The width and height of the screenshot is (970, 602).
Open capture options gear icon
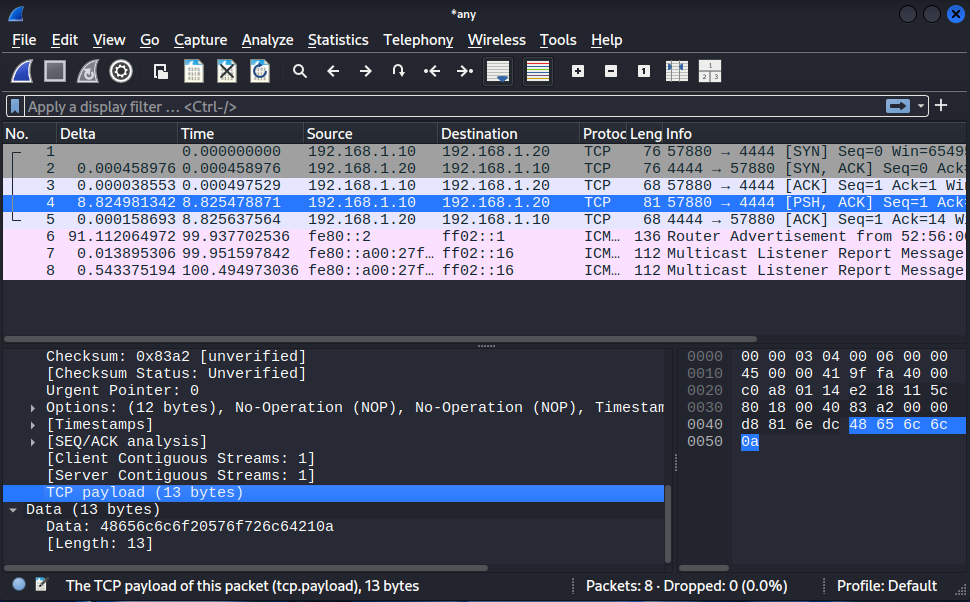pyautogui.click(x=121, y=71)
